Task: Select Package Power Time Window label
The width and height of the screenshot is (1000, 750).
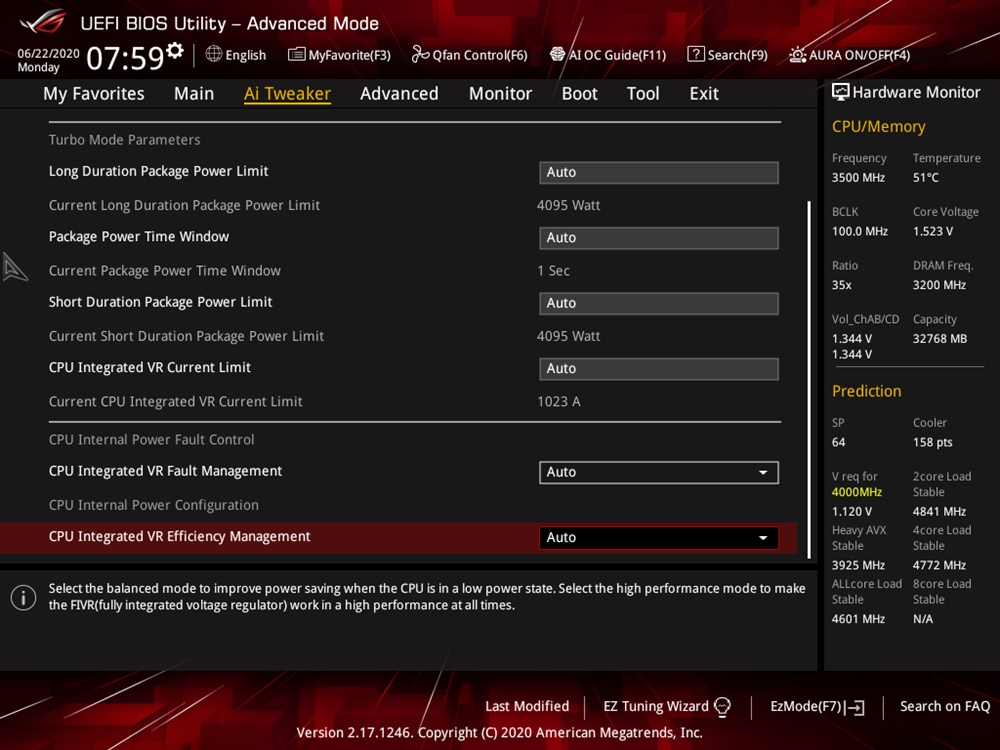Action: click(x=139, y=237)
